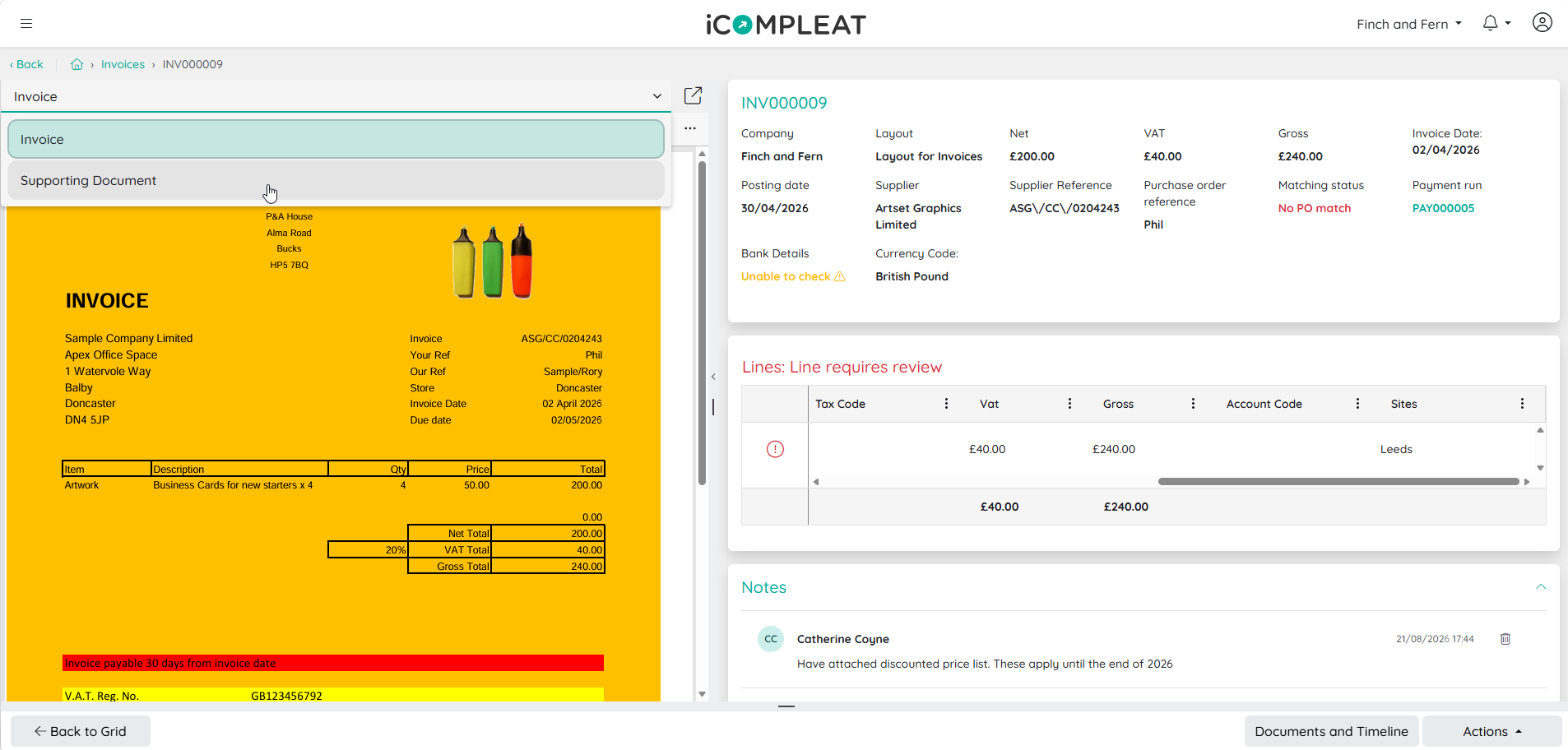The height and width of the screenshot is (750, 1568).
Task: Sort by the Account Code column header
Action: tap(1264, 404)
